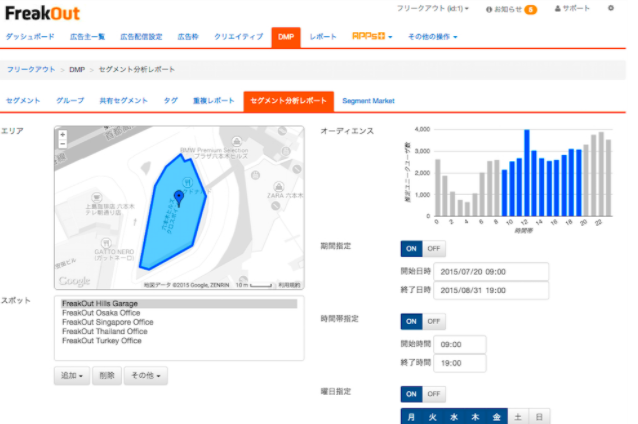This screenshot has width=638, height=424.
Task: Switch to the グループ tab
Action: click(x=70, y=101)
